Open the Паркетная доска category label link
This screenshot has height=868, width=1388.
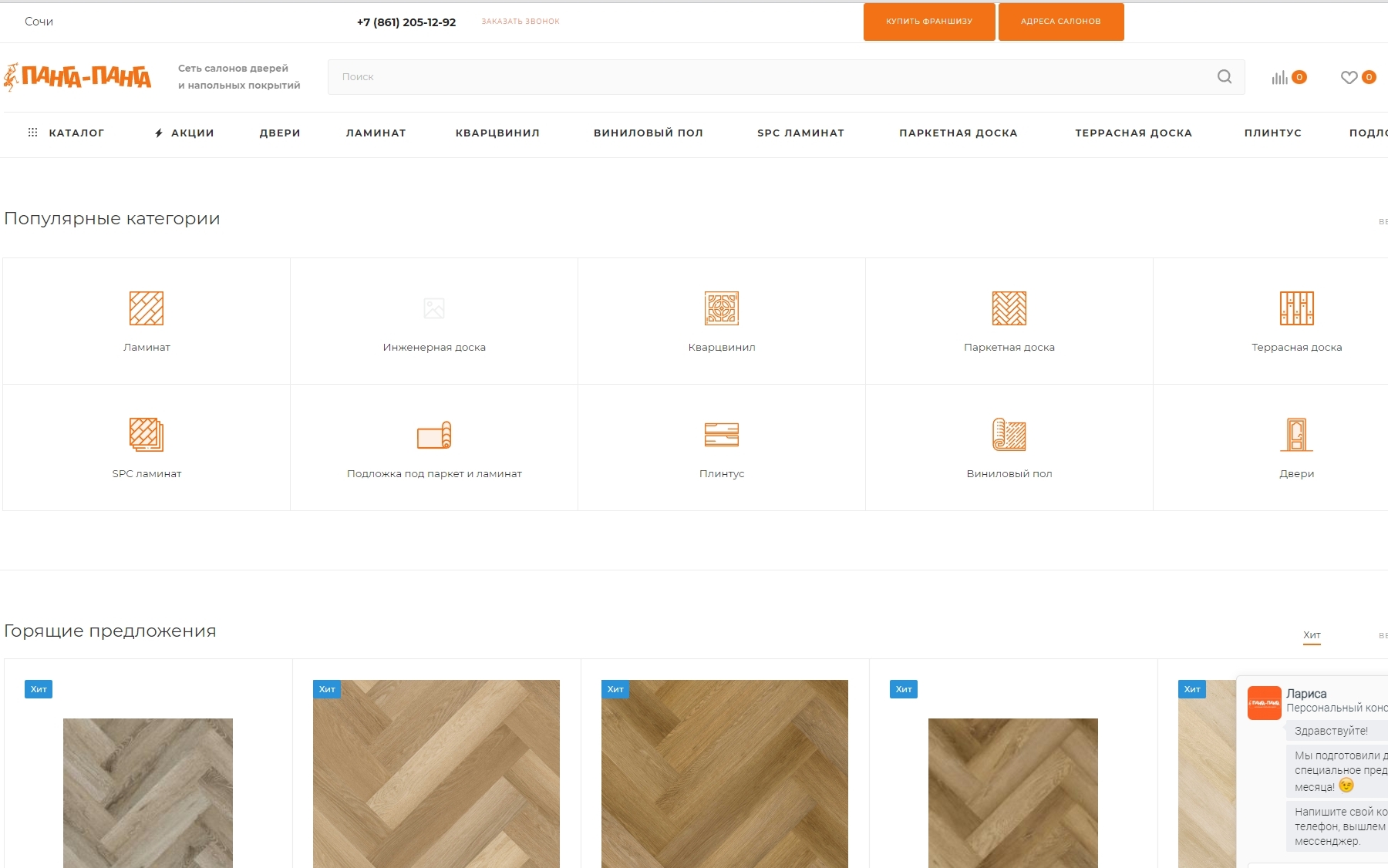(x=1009, y=347)
